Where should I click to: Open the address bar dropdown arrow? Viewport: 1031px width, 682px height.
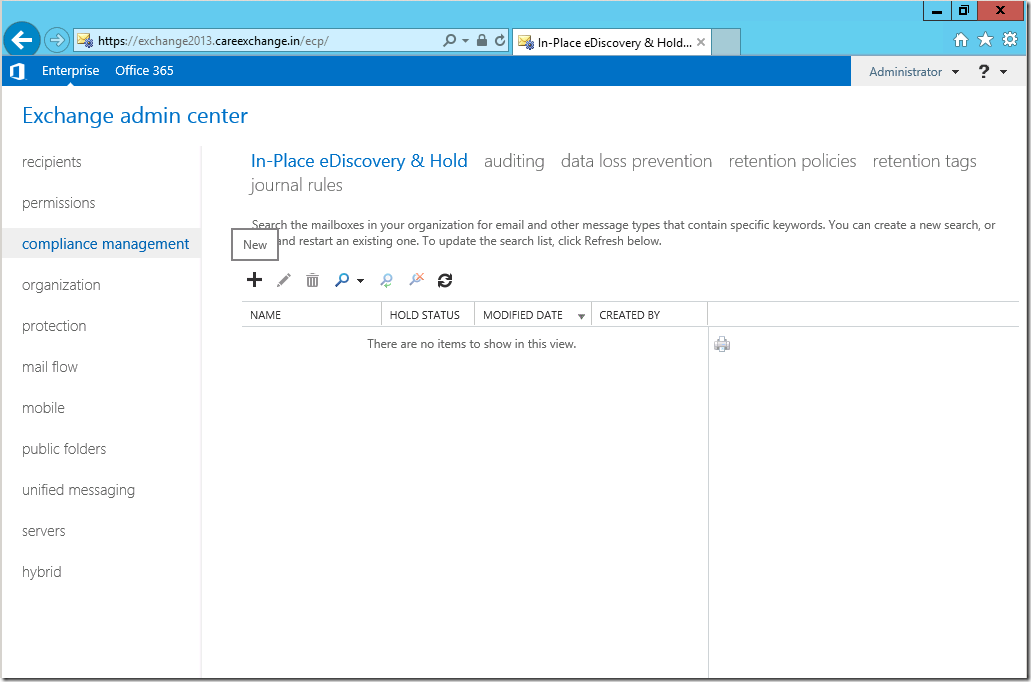pyautogui.click(x=466, y=41)
